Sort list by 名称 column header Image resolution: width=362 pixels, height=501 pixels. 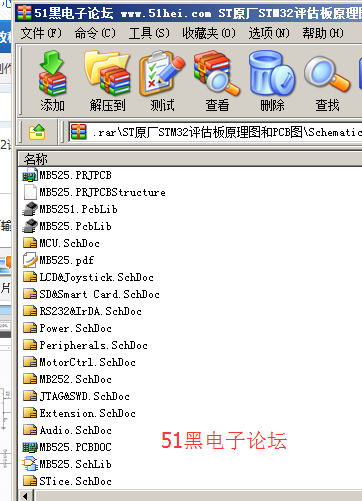coord(190,159)
